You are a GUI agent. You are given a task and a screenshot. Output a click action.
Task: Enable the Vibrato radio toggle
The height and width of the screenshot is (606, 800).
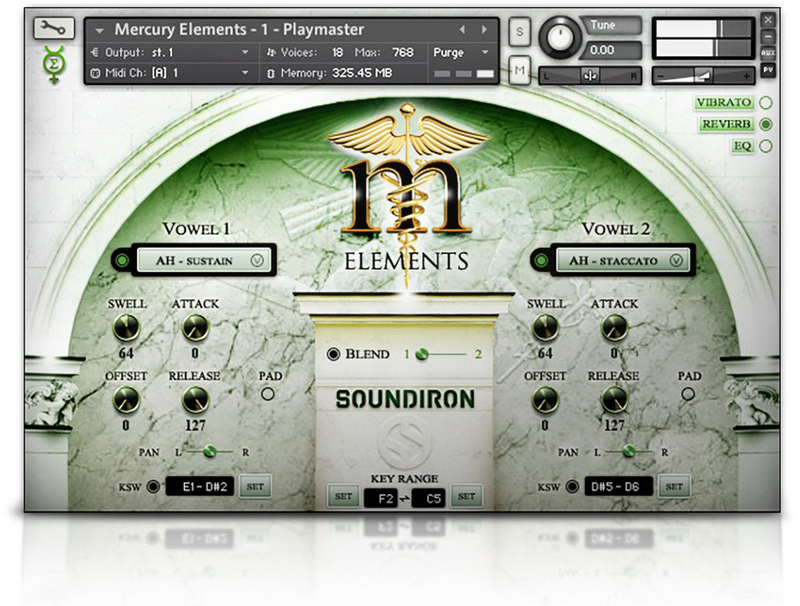766,103
